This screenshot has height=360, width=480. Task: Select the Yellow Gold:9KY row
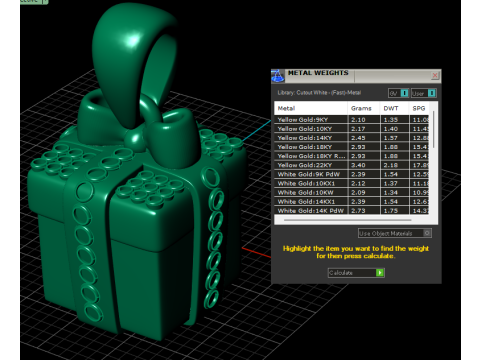pos(352,120)
